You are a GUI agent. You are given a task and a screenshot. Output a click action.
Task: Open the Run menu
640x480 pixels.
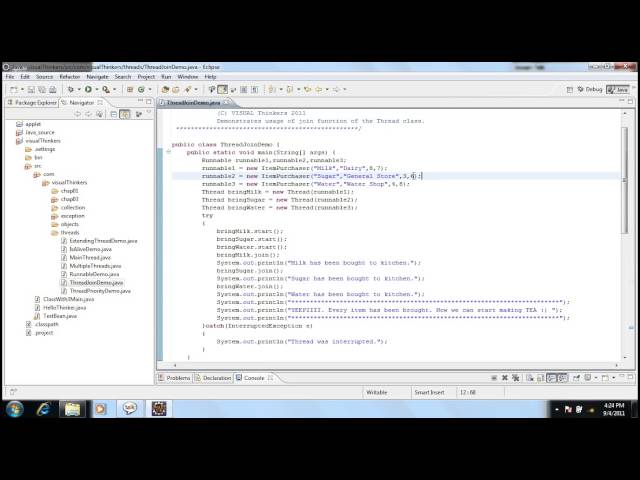[x=166, y=77]
